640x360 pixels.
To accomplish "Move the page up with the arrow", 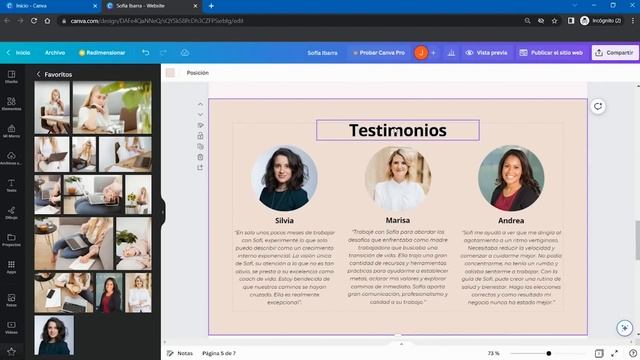I will [200, 104].
